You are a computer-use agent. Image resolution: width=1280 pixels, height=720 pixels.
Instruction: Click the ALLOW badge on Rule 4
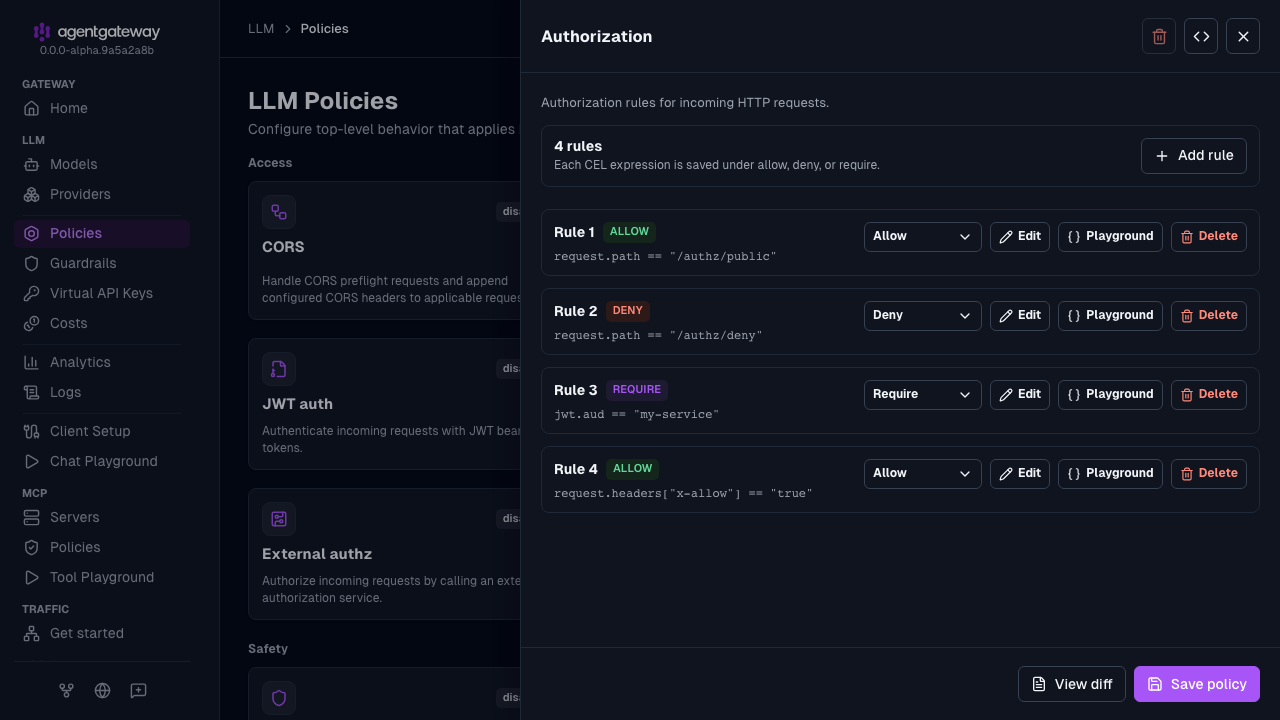(633, 469)
